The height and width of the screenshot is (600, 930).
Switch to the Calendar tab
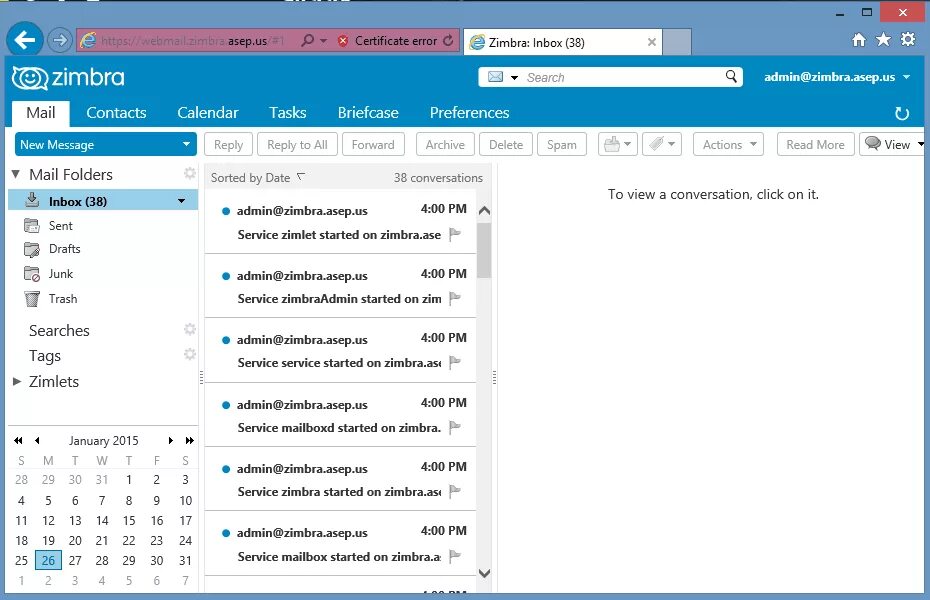click(208, 113)
